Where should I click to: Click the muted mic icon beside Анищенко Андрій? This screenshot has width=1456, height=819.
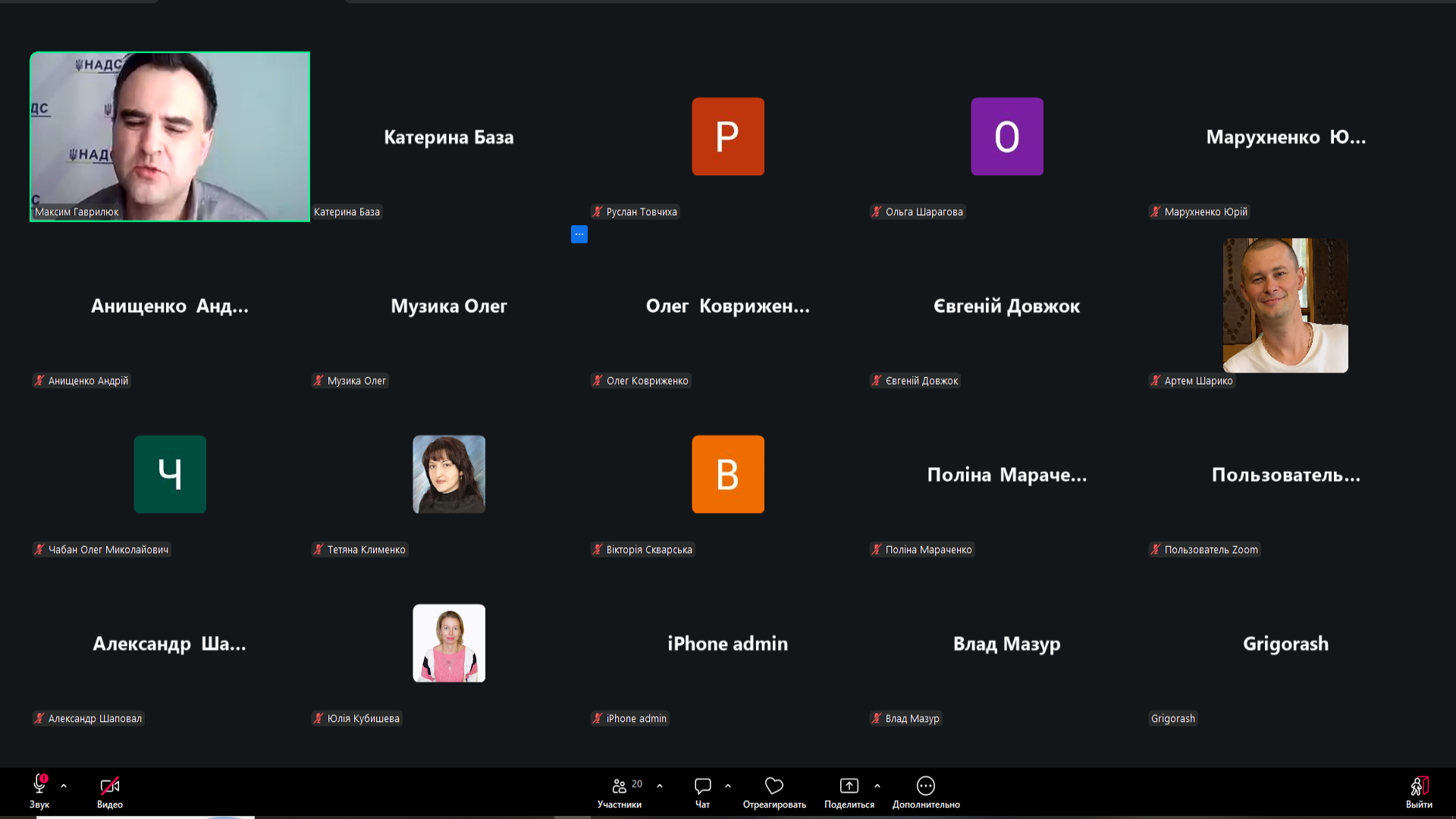(39, 381)
